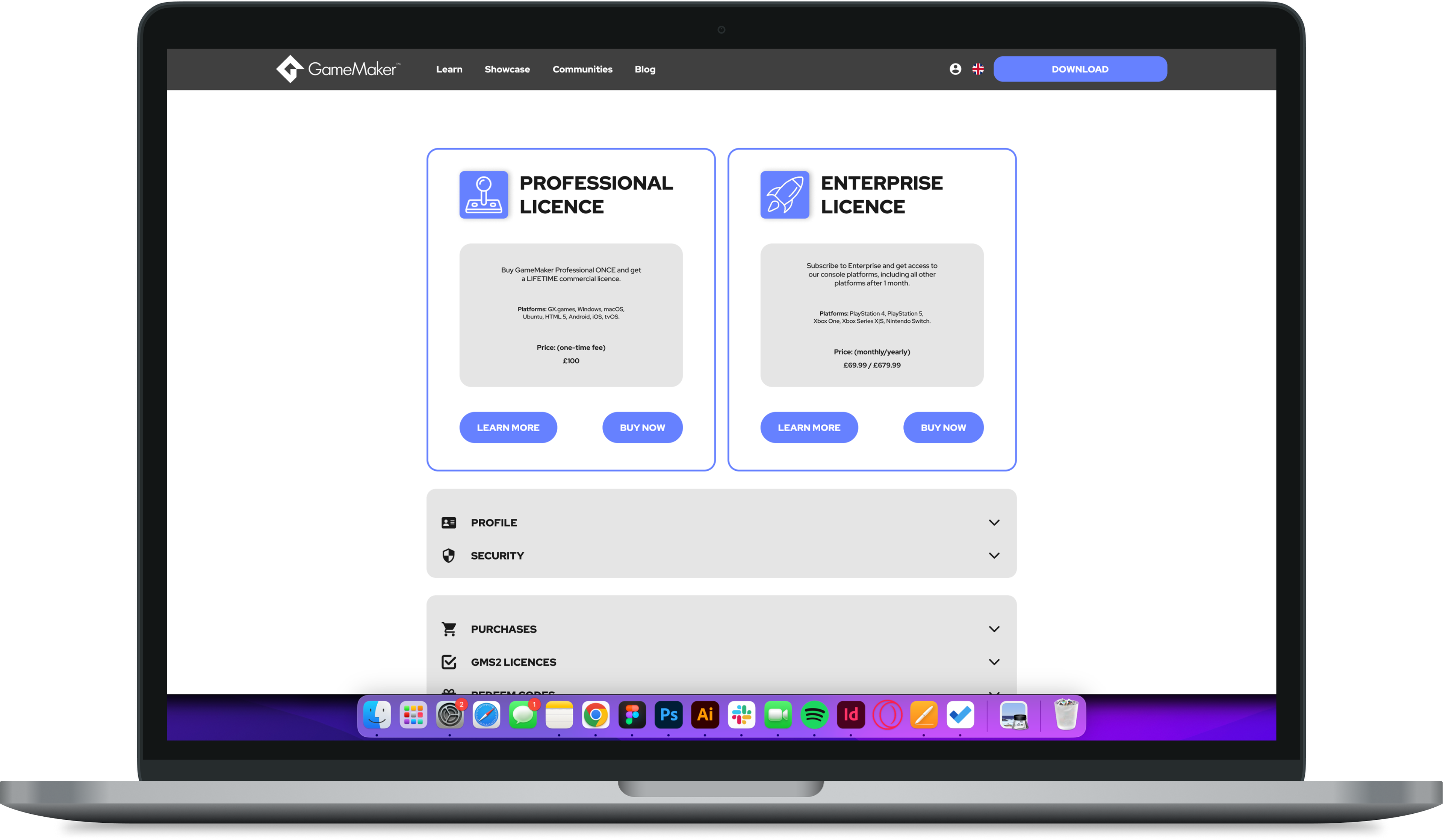Screen dimensions: 1443x840
Task: Open FaceTime from the dock
Action: (777, 715)
